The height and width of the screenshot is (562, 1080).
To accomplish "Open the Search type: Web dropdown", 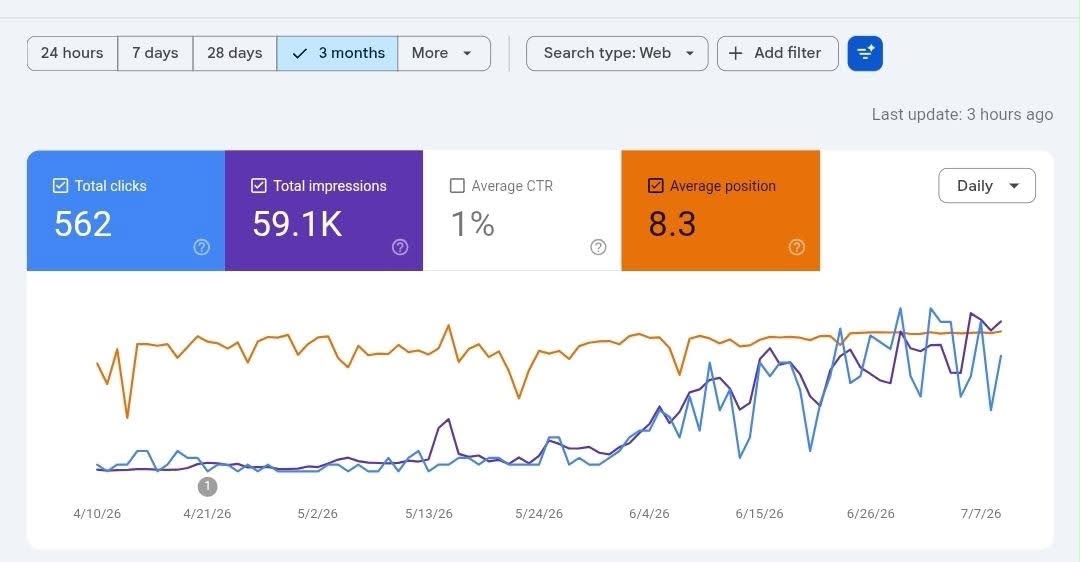I will [617, 53].
